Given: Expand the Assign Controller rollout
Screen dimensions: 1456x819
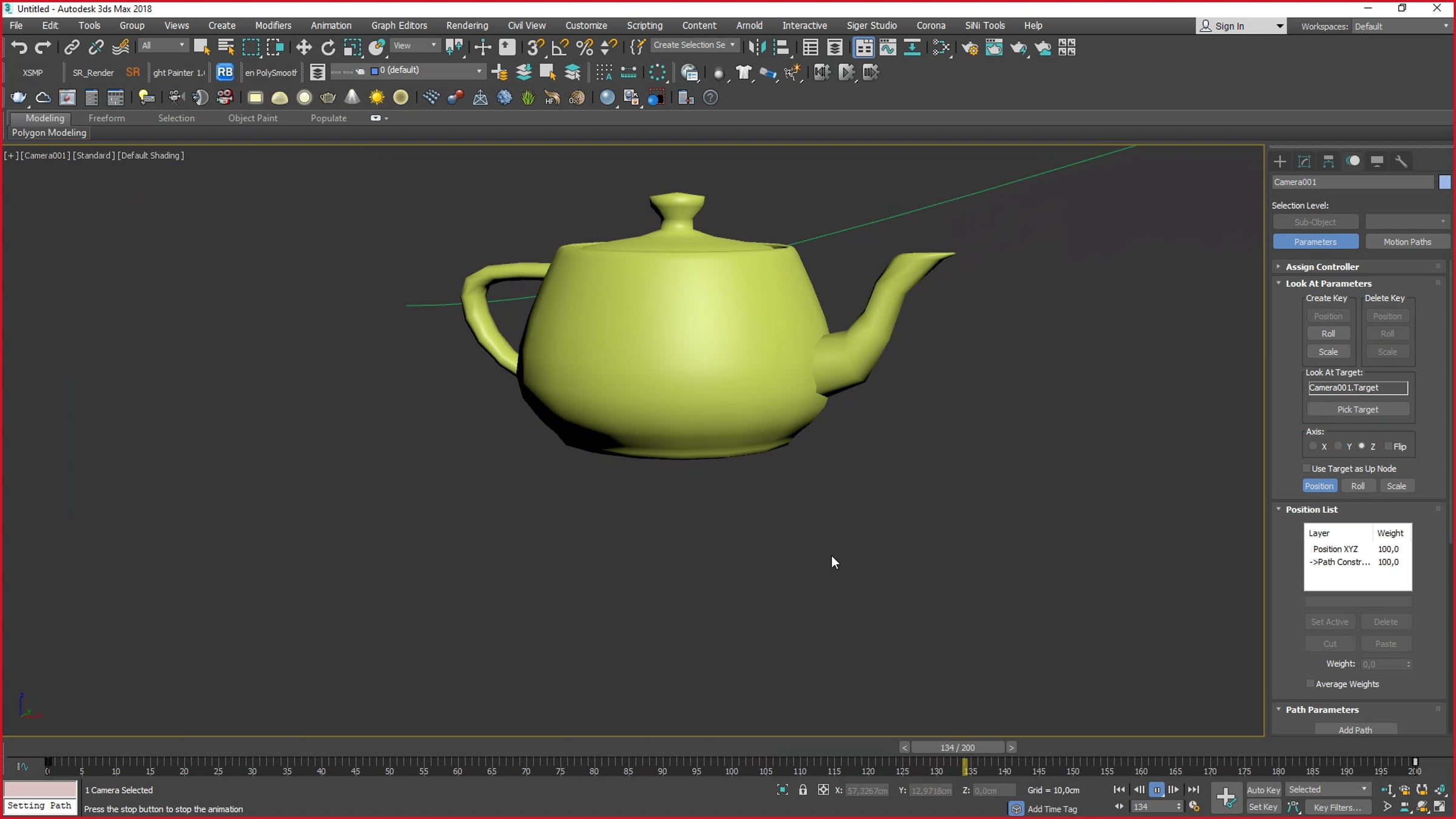Looking at the screenshot, I should 1323,267.
